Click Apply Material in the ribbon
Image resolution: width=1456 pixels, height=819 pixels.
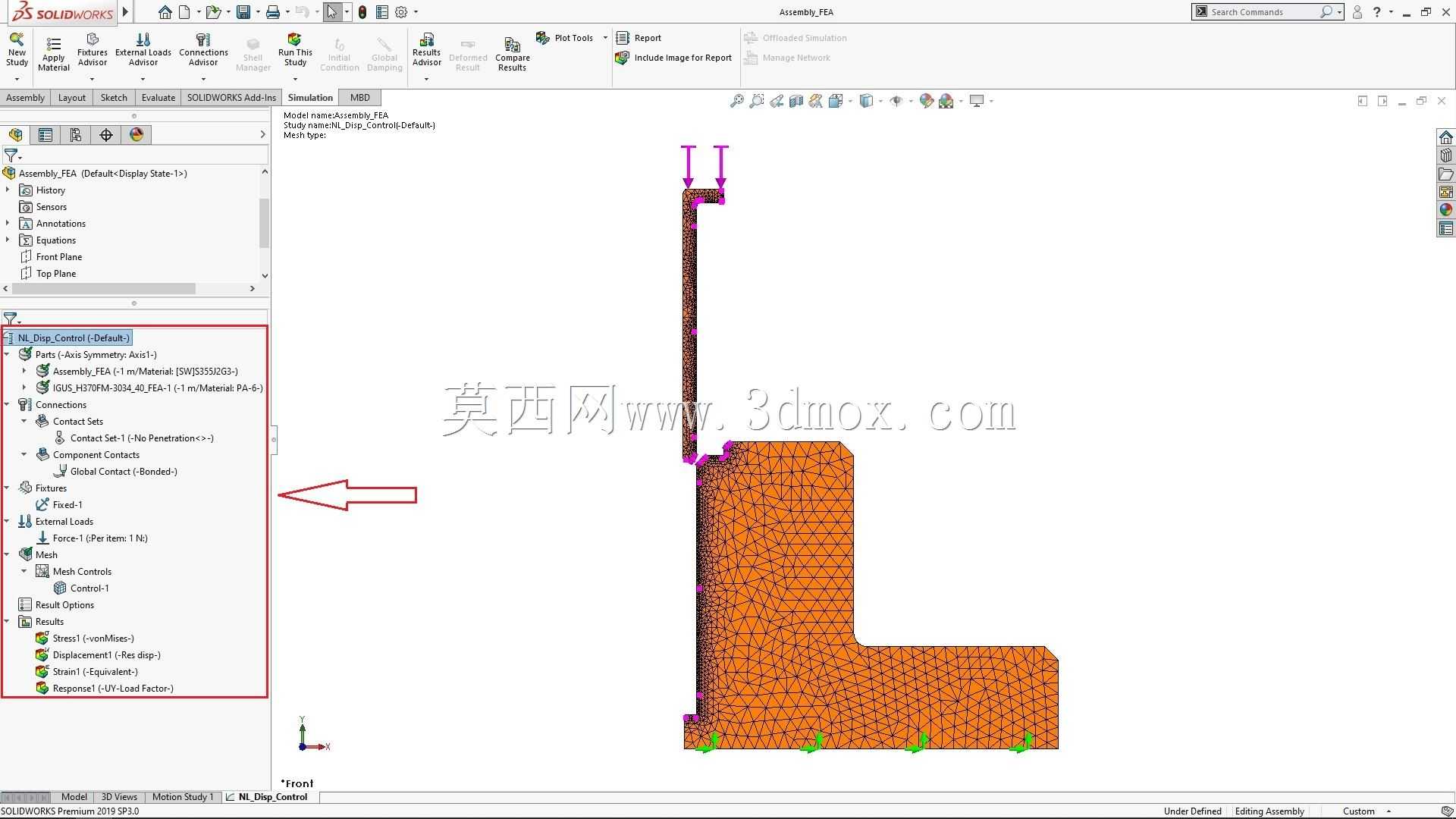pyautogui.click(x=53, y=55)
